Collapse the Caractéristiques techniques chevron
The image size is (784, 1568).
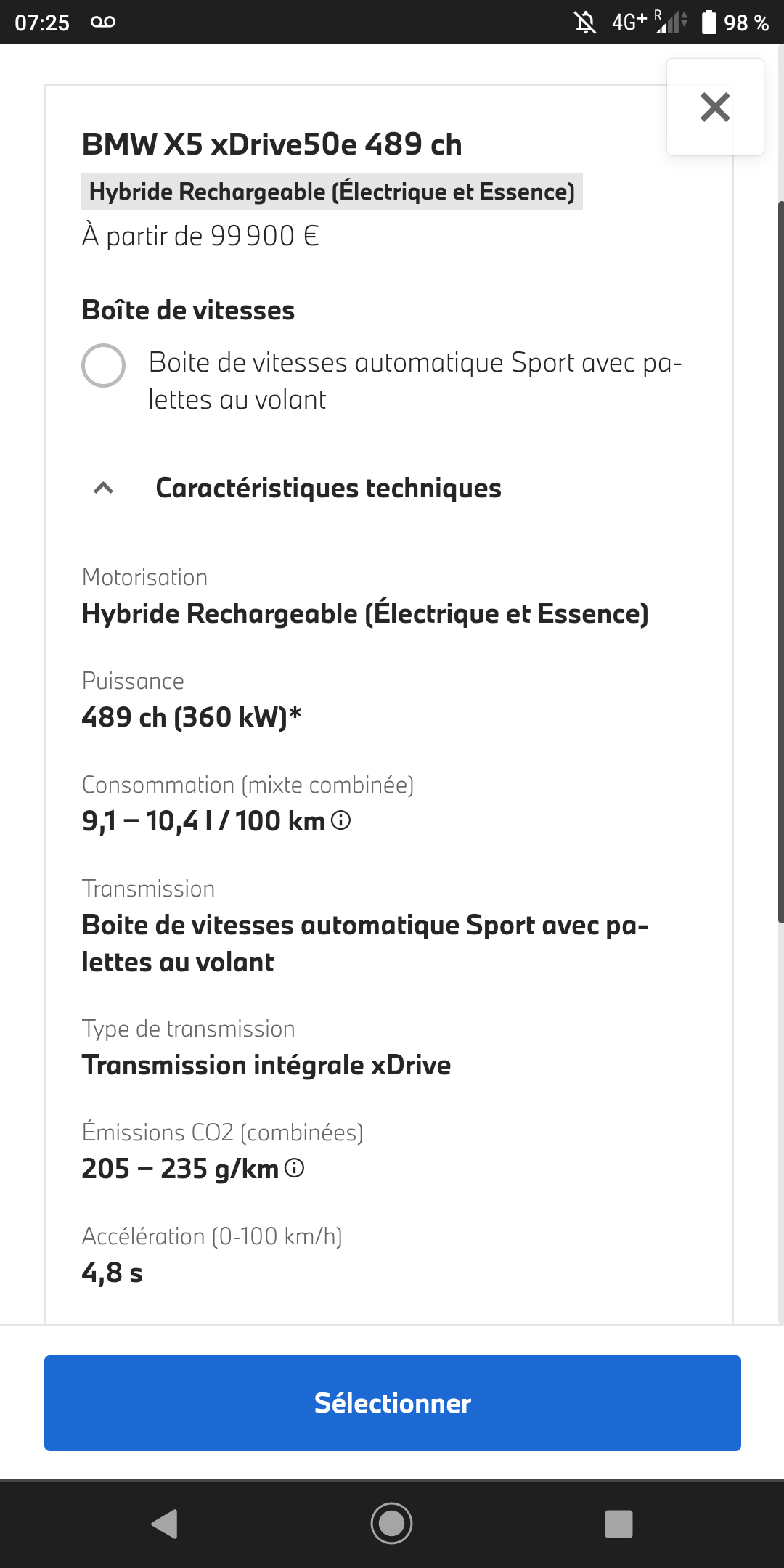104,489
